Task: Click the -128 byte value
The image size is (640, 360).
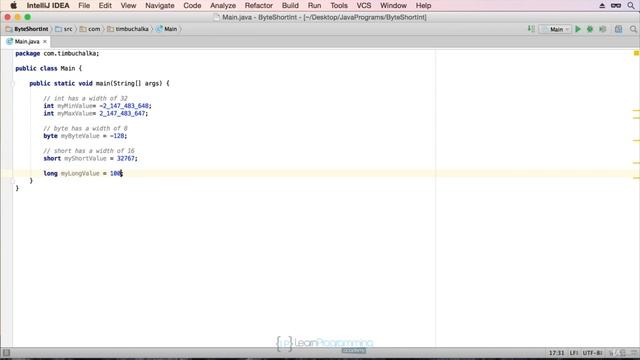Action: coord(117,136)
